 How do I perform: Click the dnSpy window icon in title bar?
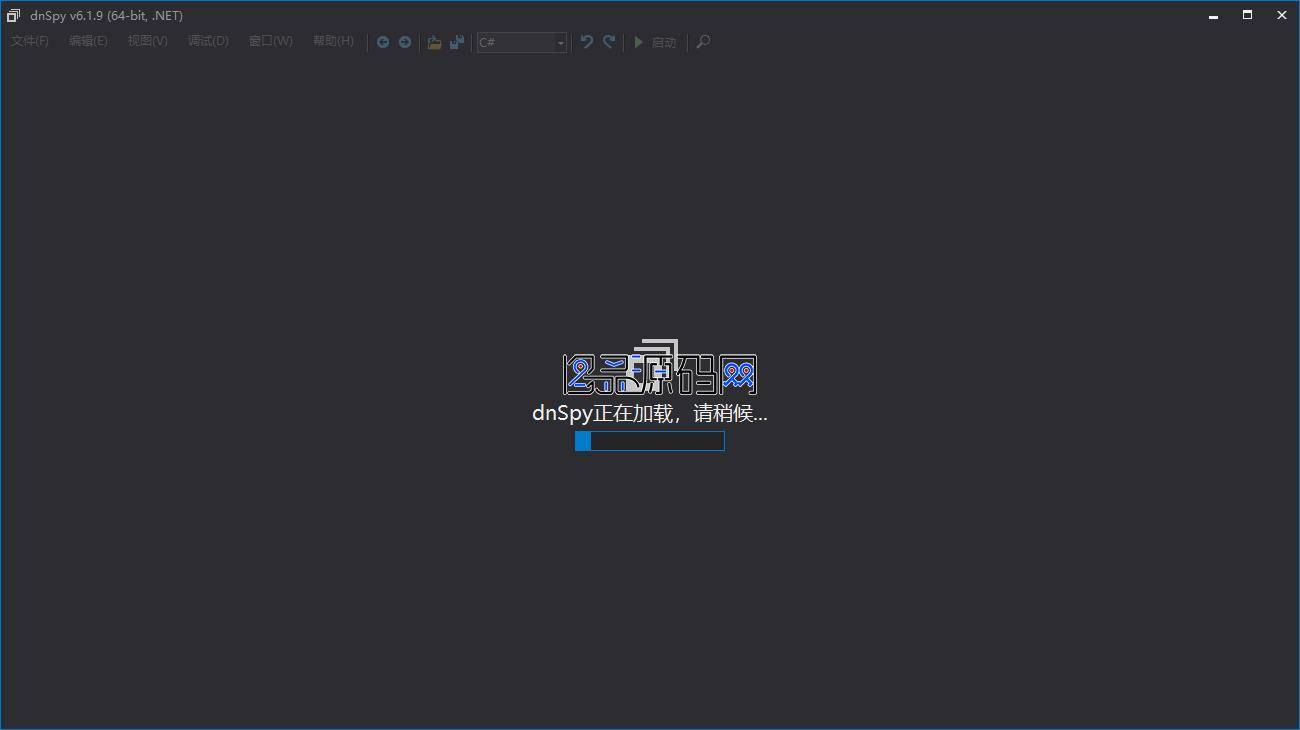pyautogui.click(x=14, y=15)
